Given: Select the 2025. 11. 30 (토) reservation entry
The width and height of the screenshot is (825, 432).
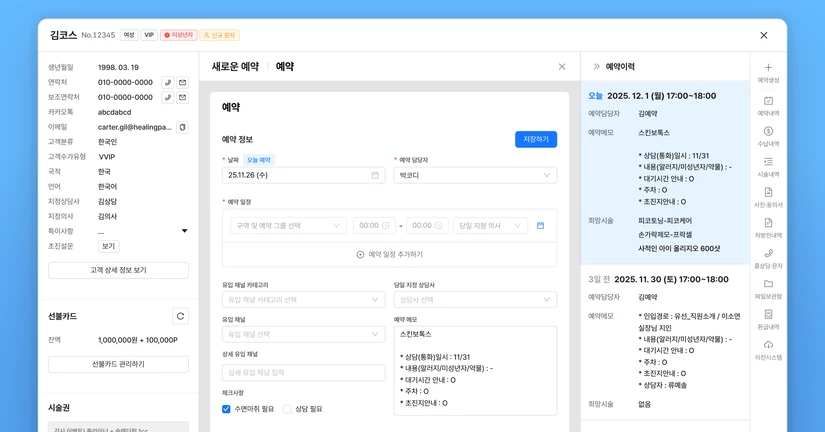Looking at the screenshot, I should 665,342.
